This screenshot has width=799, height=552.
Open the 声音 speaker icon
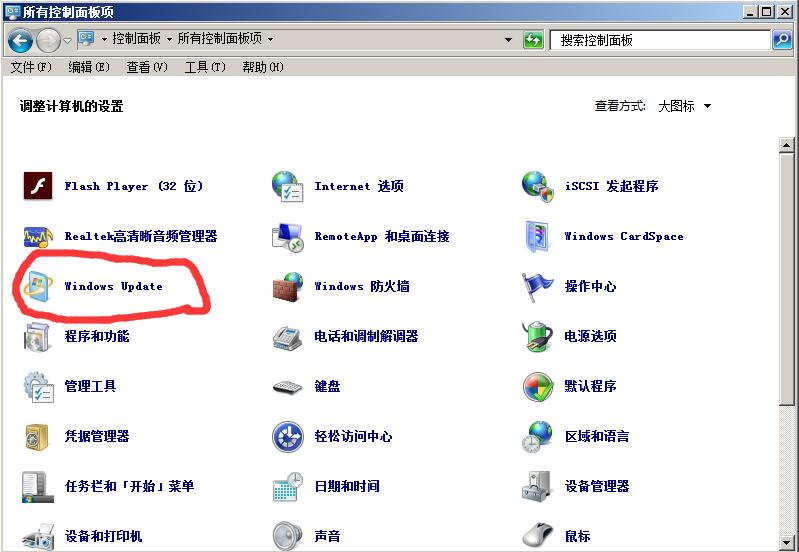tap(287, 536)
